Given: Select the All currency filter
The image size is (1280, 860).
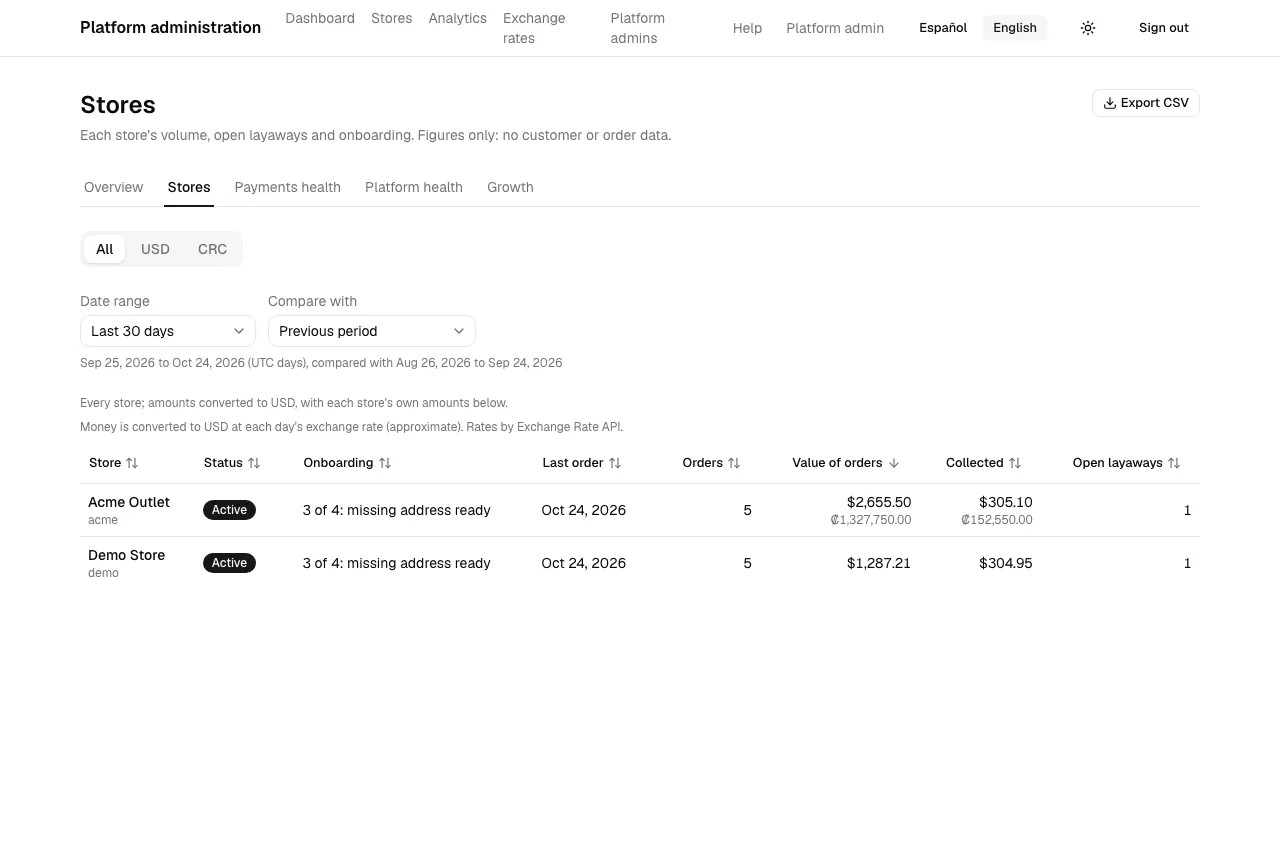Looking at the screenshot, I should [104, 249].
